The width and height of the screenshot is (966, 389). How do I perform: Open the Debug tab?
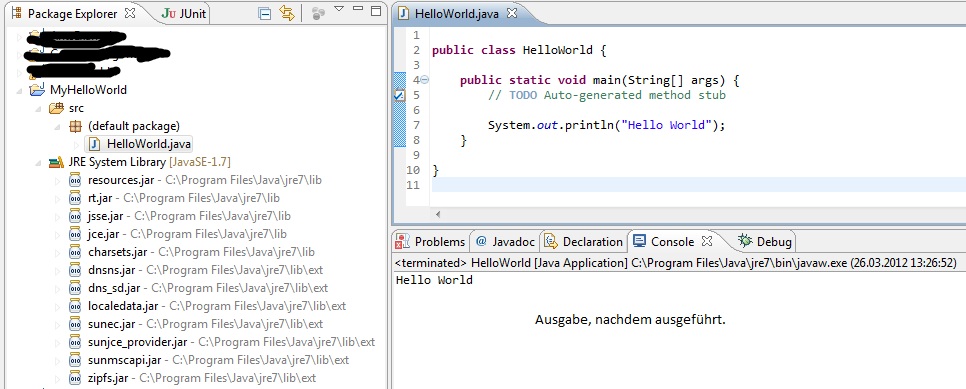click(766, 241)
